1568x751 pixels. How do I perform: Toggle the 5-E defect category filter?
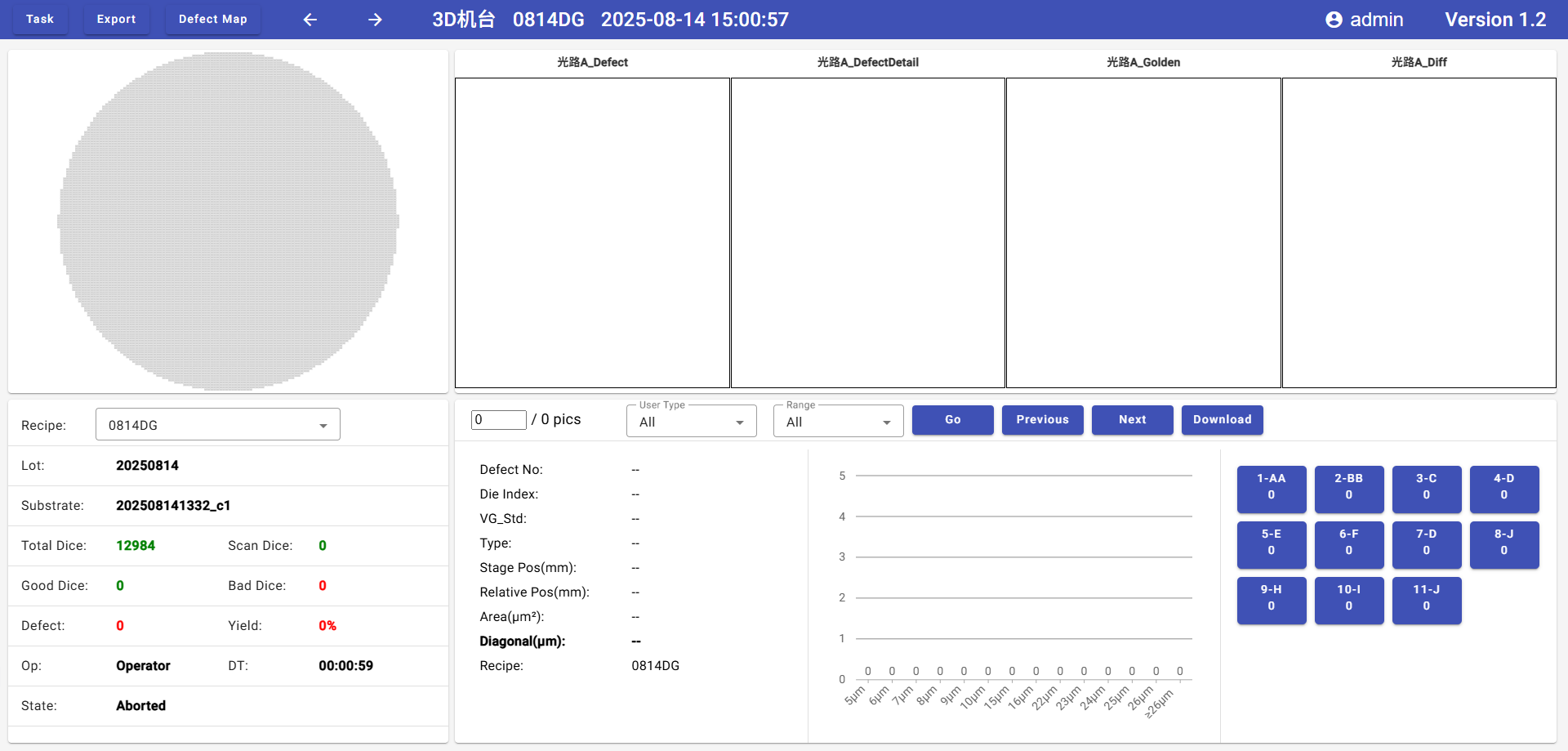coord(1271,543)
